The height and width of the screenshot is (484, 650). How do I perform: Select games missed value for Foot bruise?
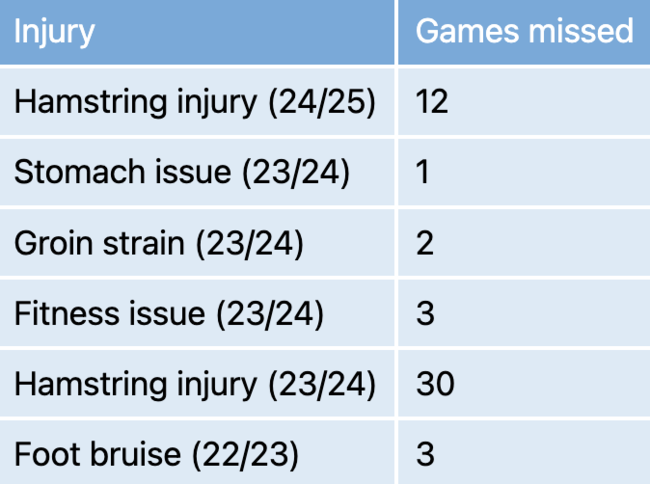pyautogui.click(x=524, y=453)
